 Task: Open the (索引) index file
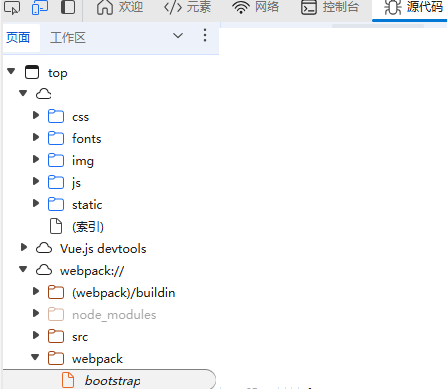coord(88,227)
